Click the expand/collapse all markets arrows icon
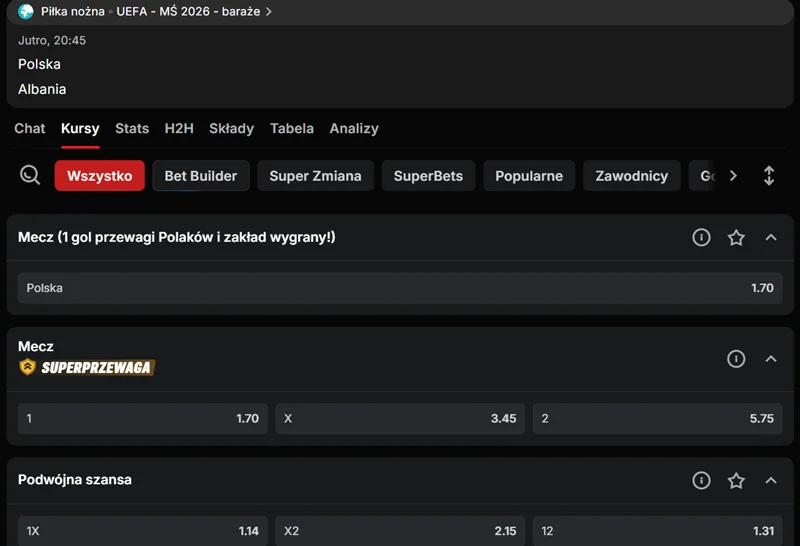Image resolution: width=800 pixels, height=546 pixels. (769, 176)
